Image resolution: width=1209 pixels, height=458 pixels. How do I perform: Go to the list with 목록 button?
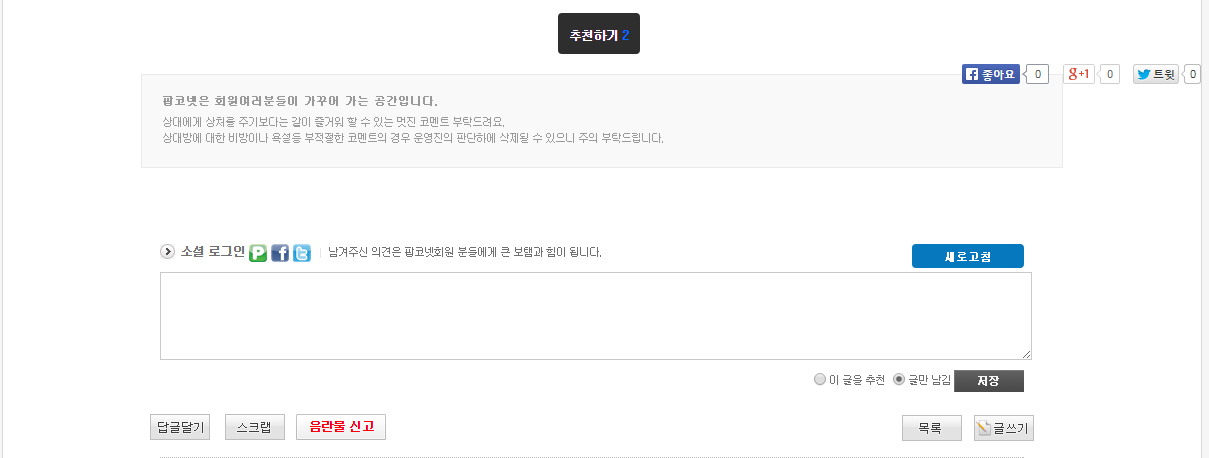[x=932, y=428]
